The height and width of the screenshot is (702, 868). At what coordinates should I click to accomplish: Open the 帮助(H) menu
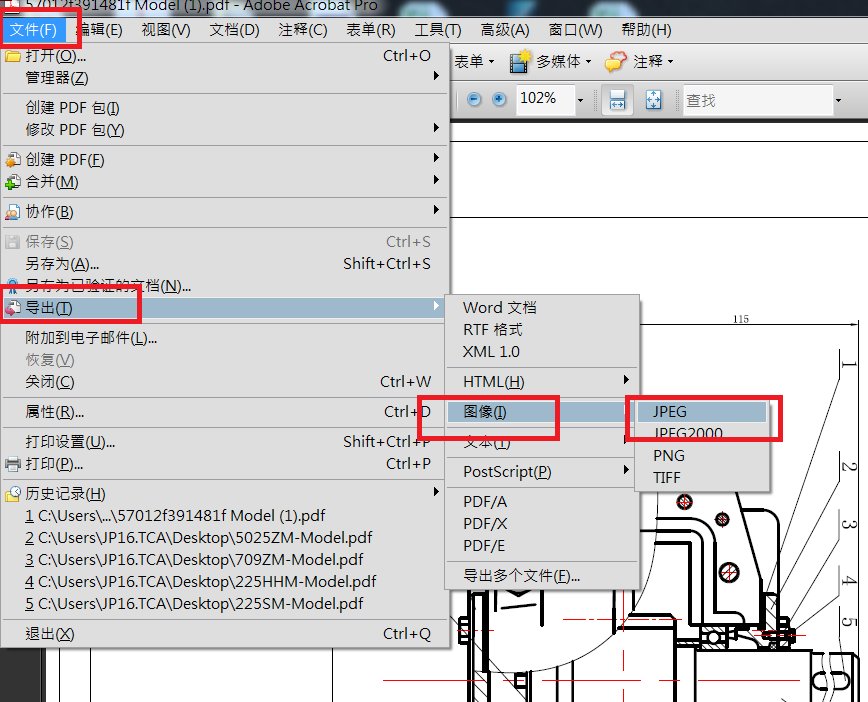(646, 29)
